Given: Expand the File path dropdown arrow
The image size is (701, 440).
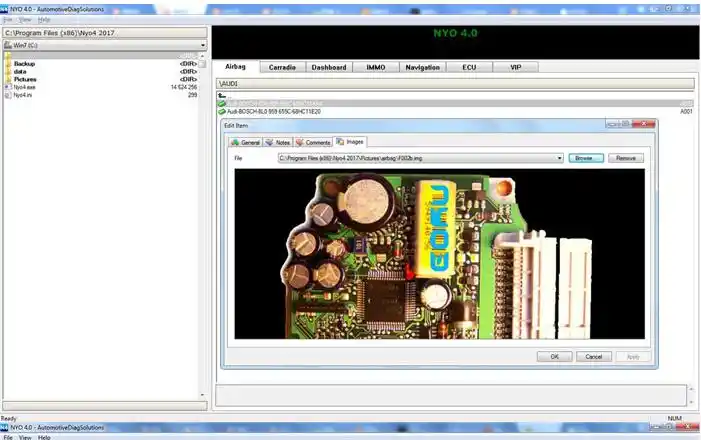Looking at the screenshot, I should click(x=559, y=158).
